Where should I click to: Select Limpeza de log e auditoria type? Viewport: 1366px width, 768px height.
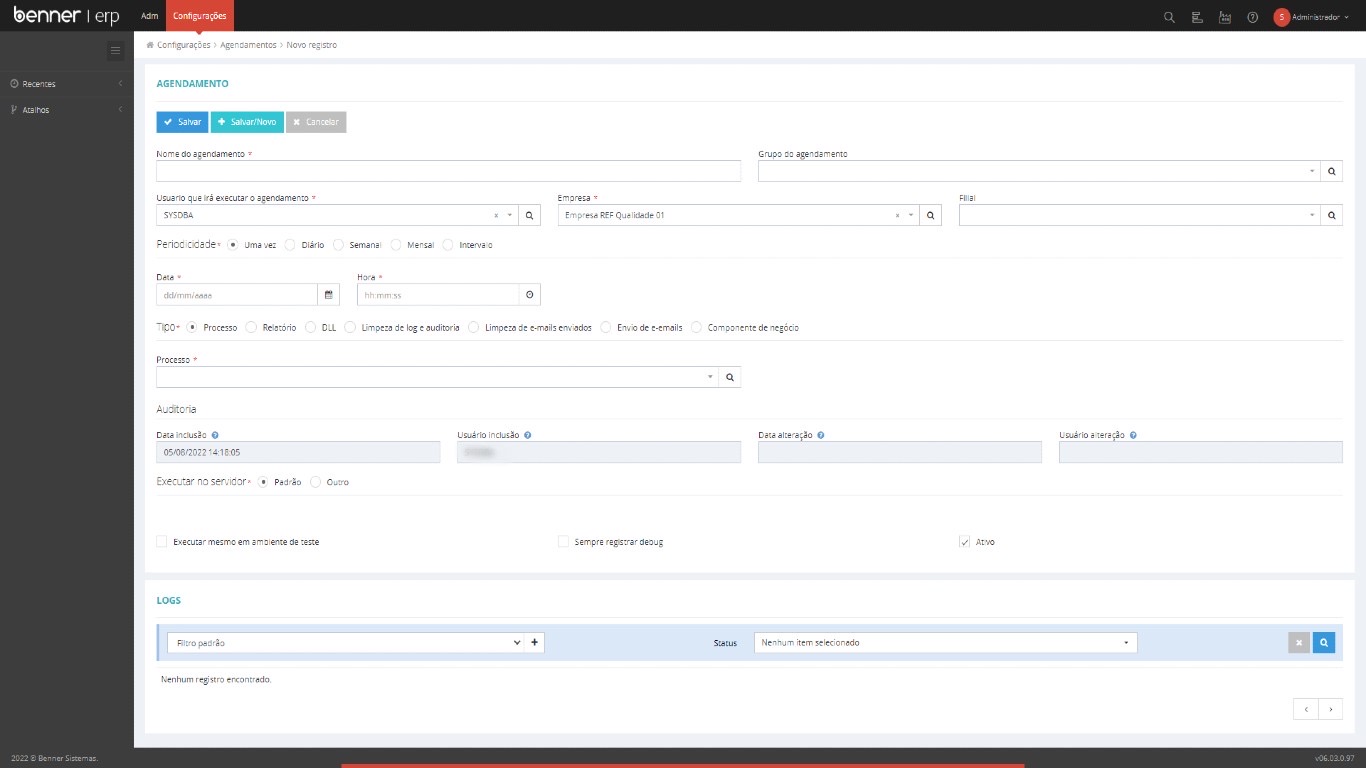coord(350,327)
